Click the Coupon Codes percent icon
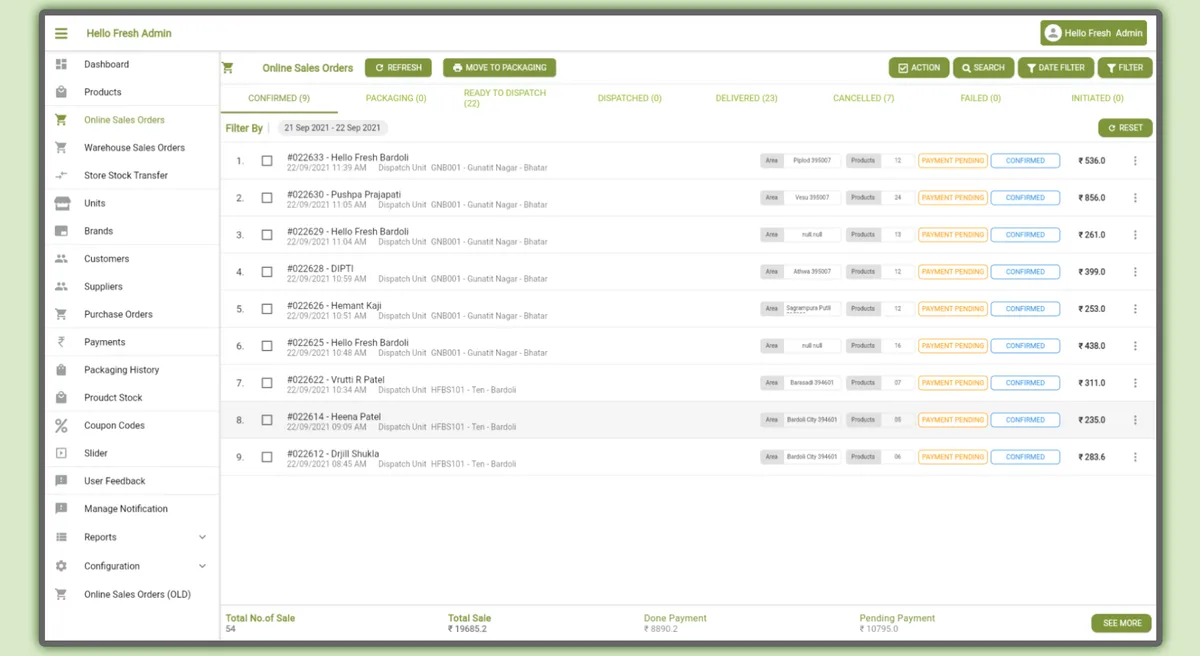 61,426
